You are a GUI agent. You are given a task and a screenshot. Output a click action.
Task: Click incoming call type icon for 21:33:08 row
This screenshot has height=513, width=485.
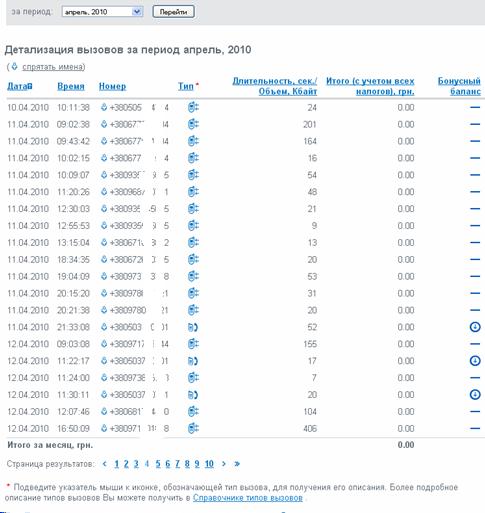(x=193, y=327)
